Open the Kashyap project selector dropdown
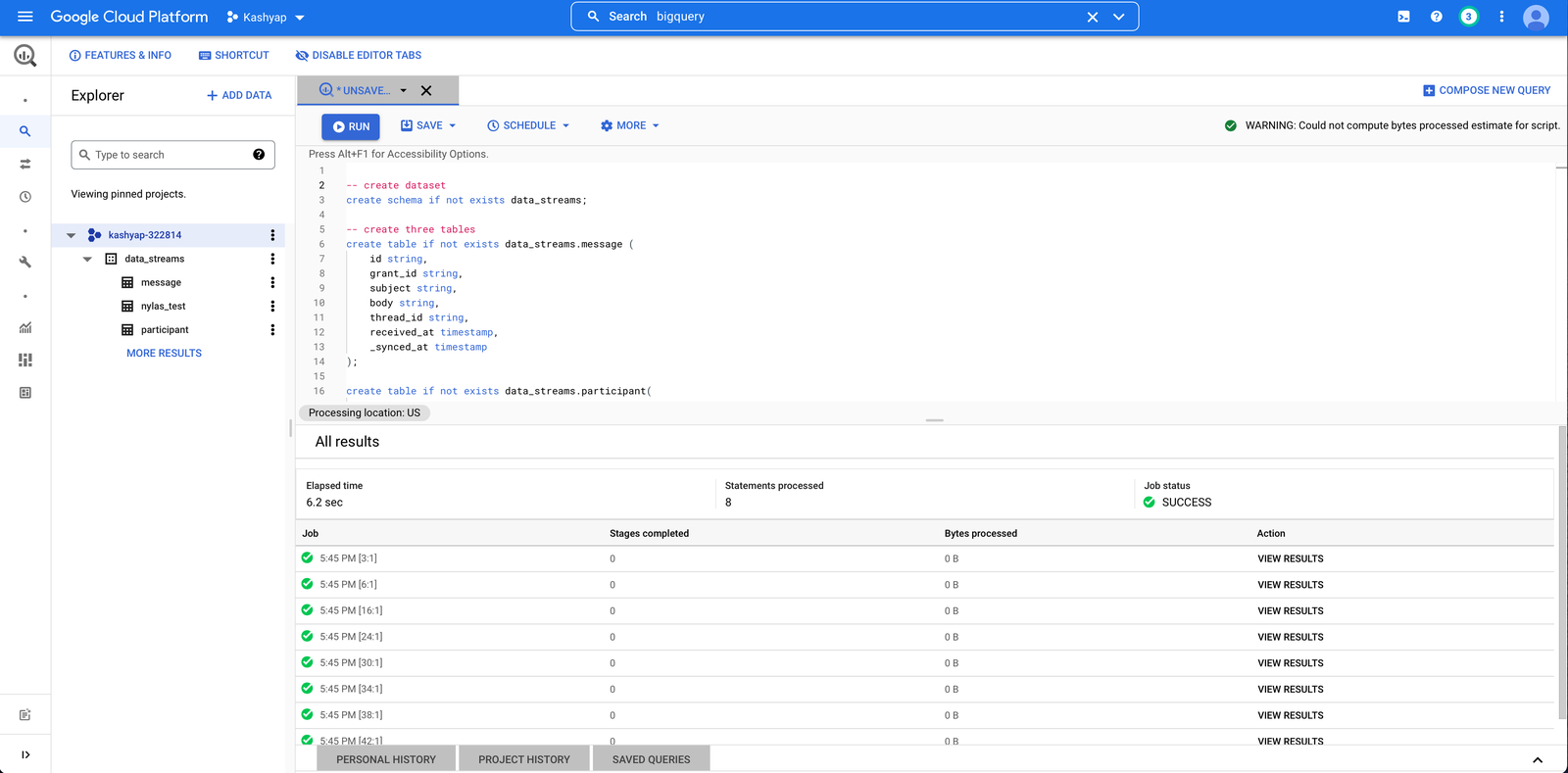Viewport: 1568px width, 773px height. point(266,18)
